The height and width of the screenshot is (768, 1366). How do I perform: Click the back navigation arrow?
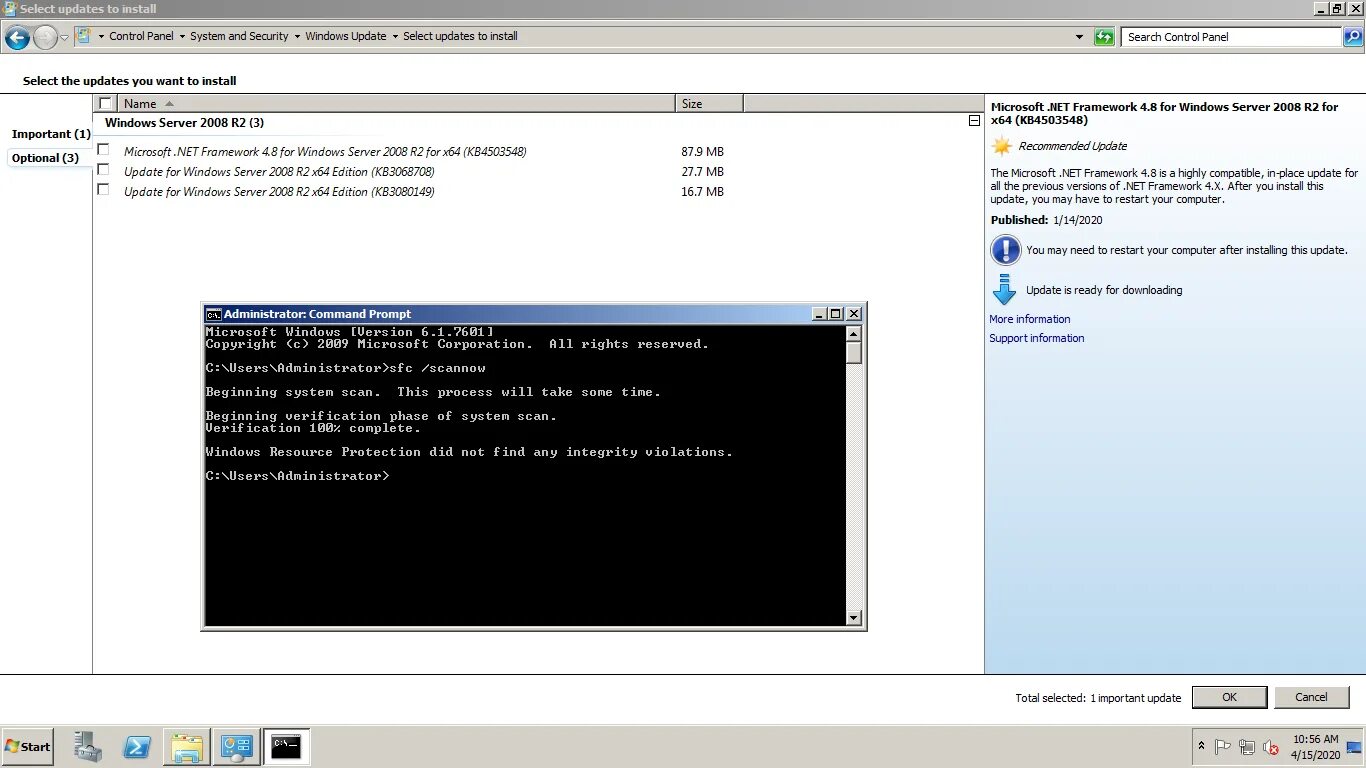point(16,37)
